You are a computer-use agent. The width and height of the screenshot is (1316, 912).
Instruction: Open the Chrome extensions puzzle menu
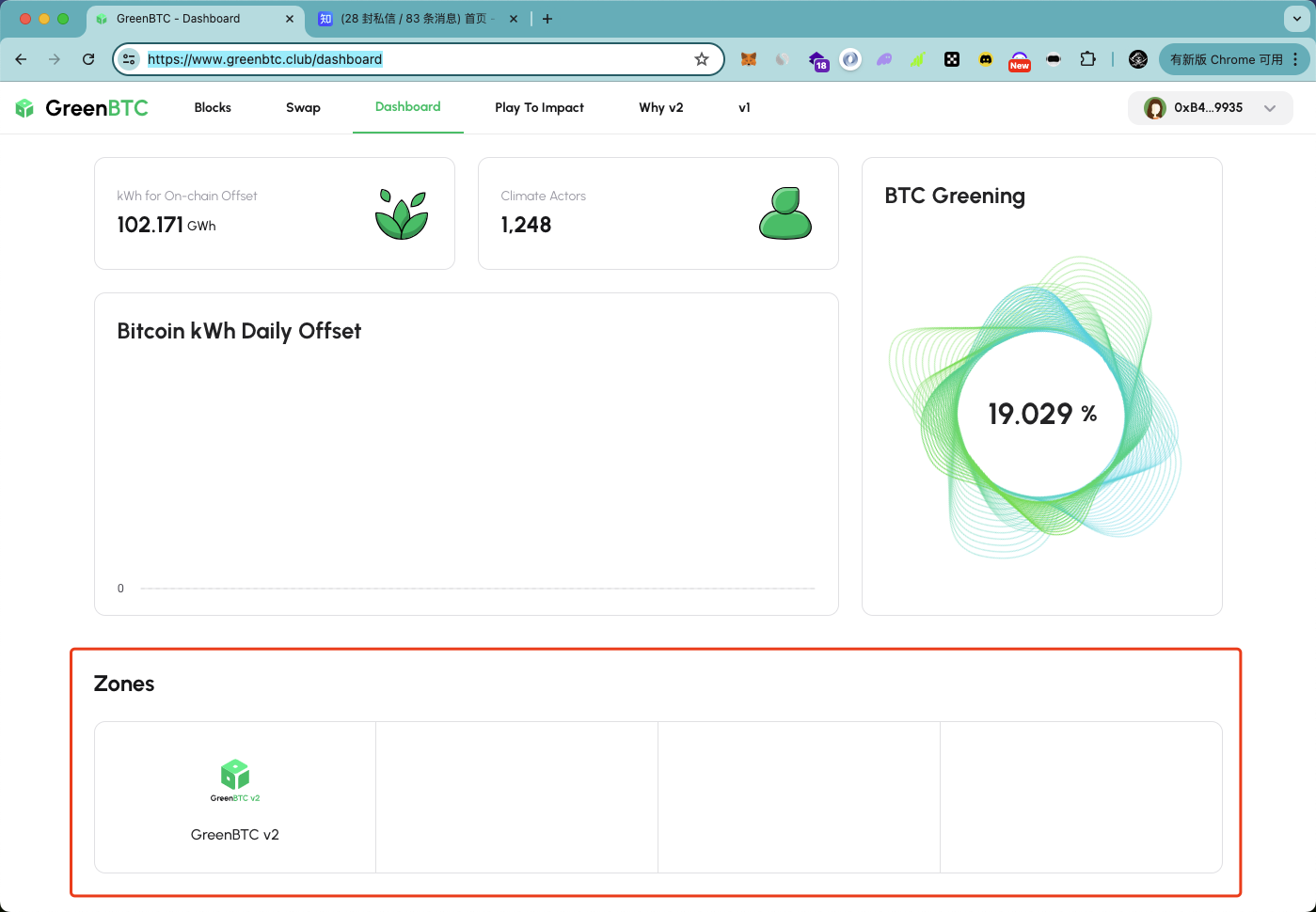pos(1087,59)
